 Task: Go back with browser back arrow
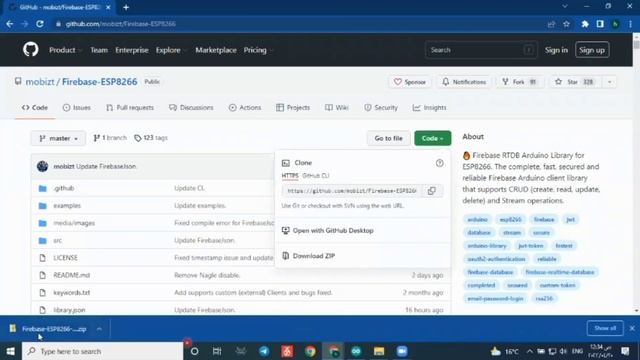(x=10, y=24)
